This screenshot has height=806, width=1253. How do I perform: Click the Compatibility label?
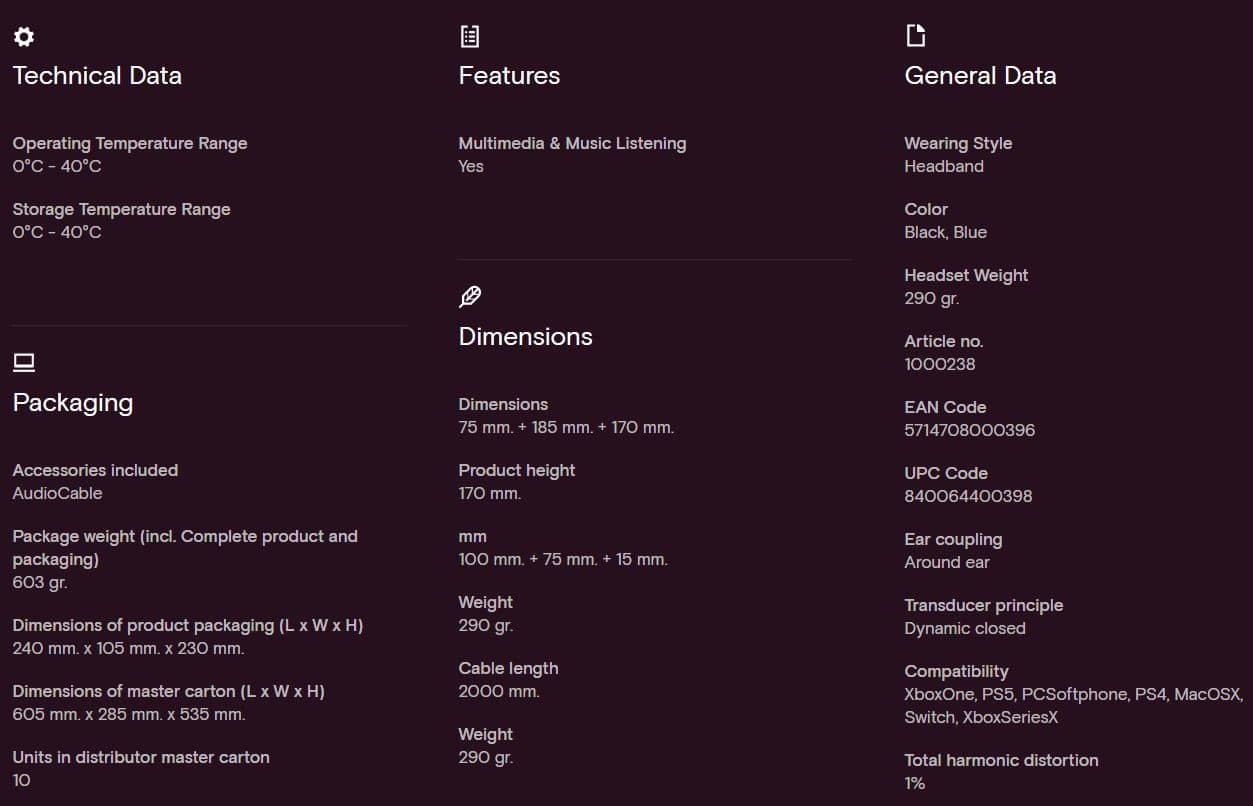(956, 671)
